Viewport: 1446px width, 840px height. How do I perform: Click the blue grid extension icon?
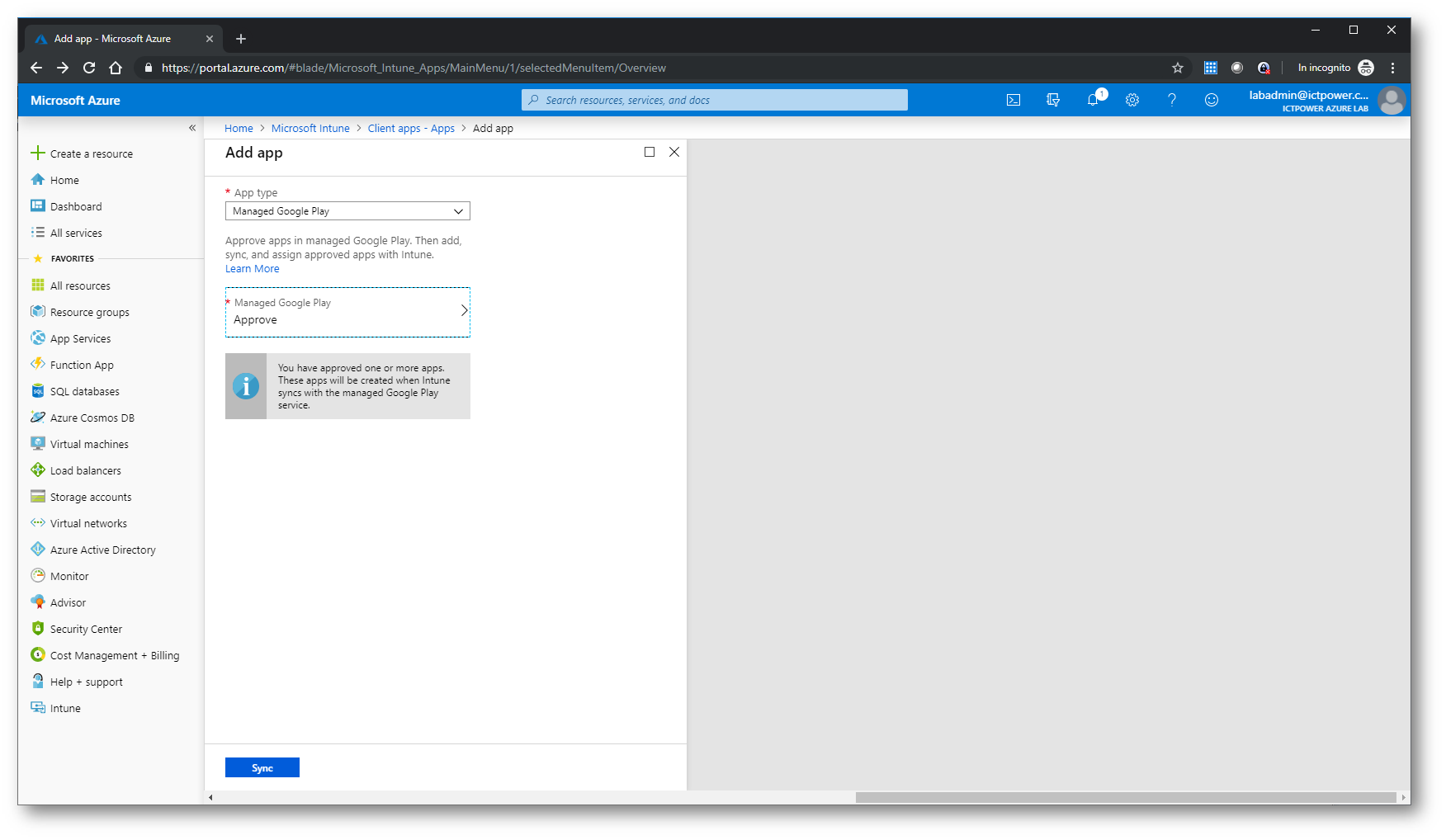(1211, 68)
